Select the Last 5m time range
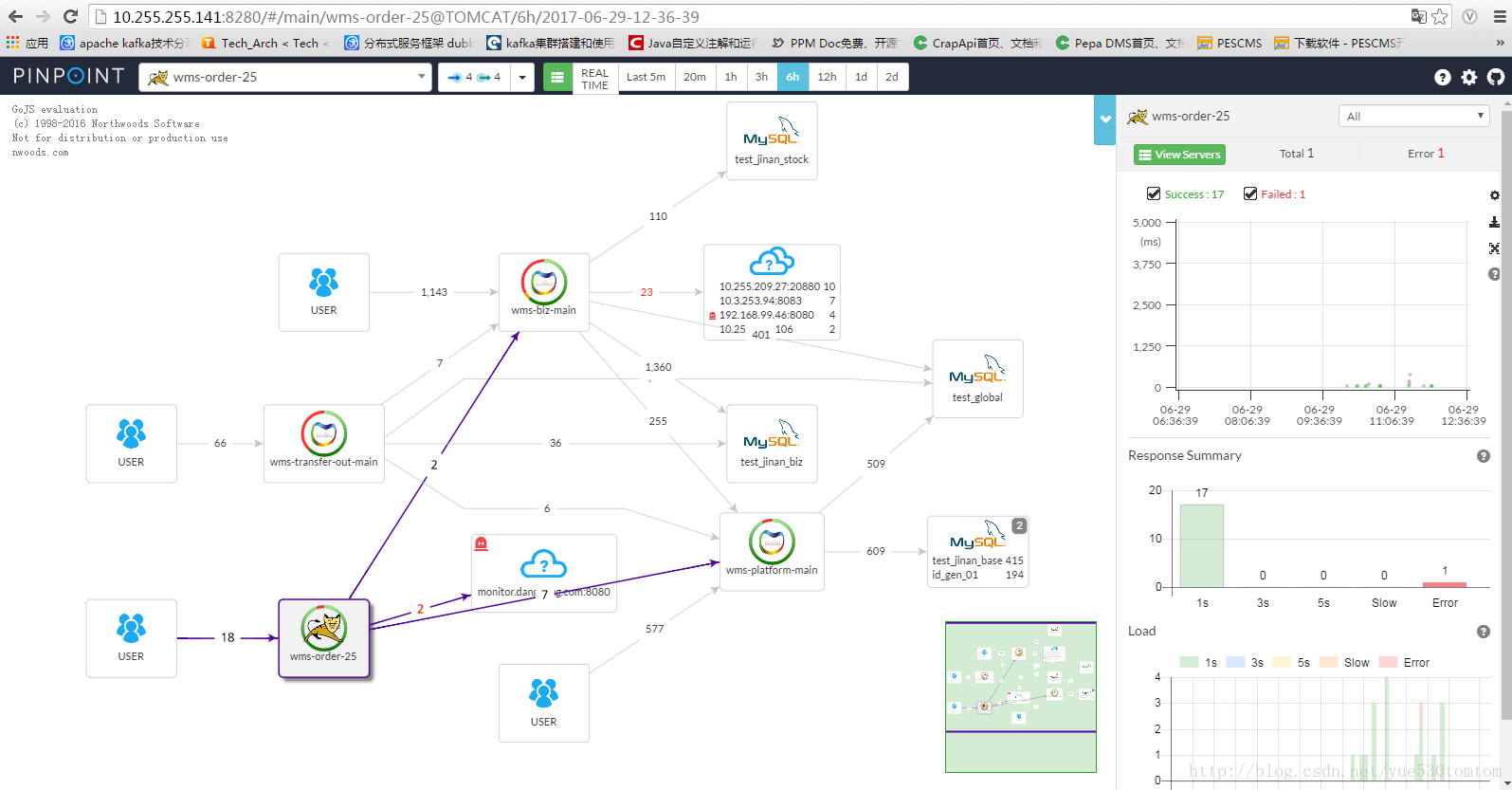Screen dimensions: 1512x790 (x=647, y=77)
